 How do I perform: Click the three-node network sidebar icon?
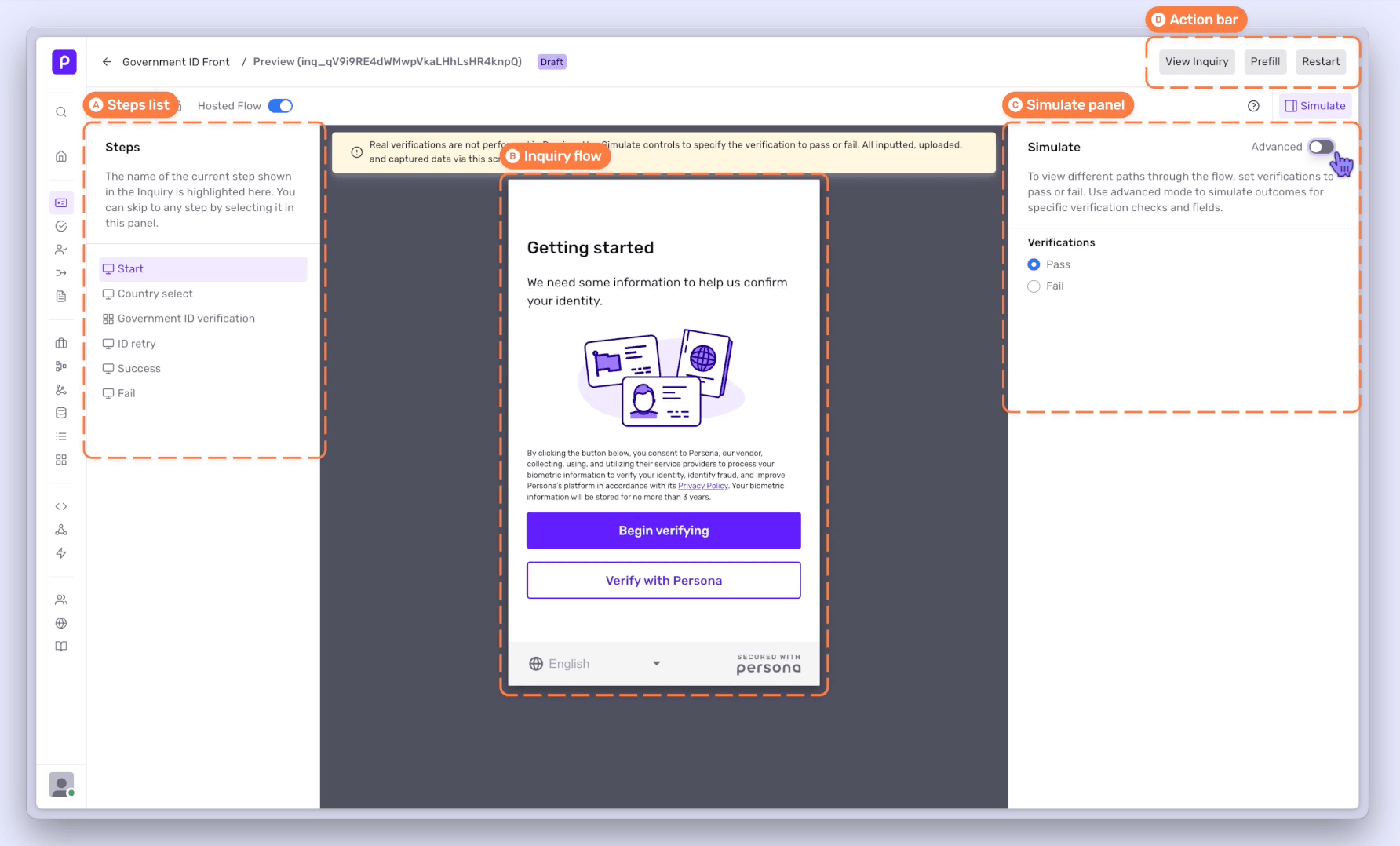(61, 530)
